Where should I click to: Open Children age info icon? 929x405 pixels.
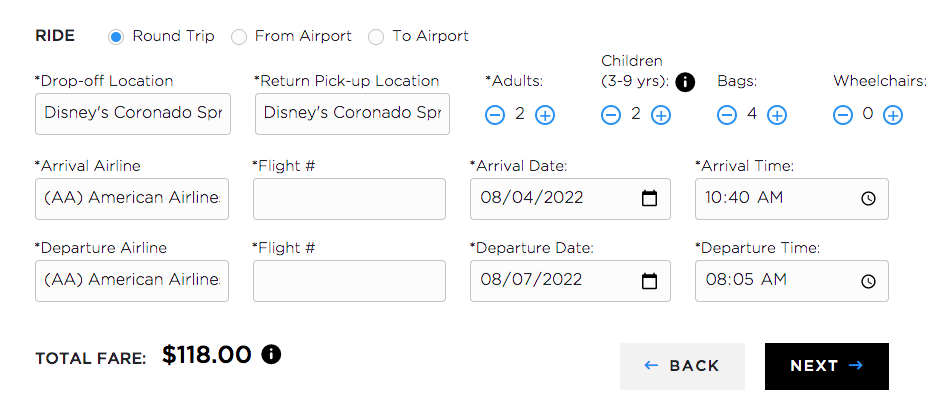click(685, 82)
